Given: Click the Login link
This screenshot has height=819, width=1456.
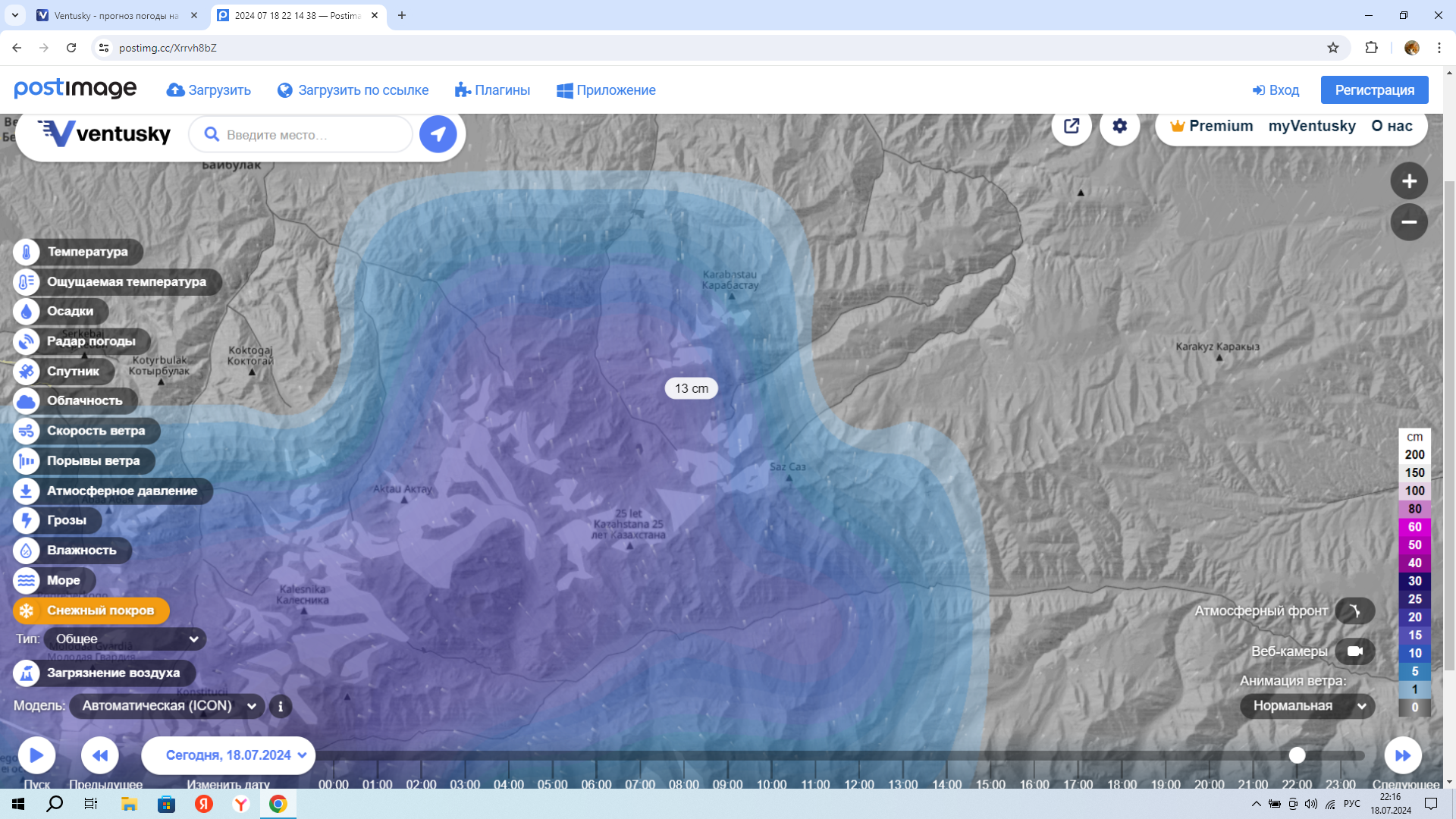Looking at the screenshot, I should point(1276,90).
